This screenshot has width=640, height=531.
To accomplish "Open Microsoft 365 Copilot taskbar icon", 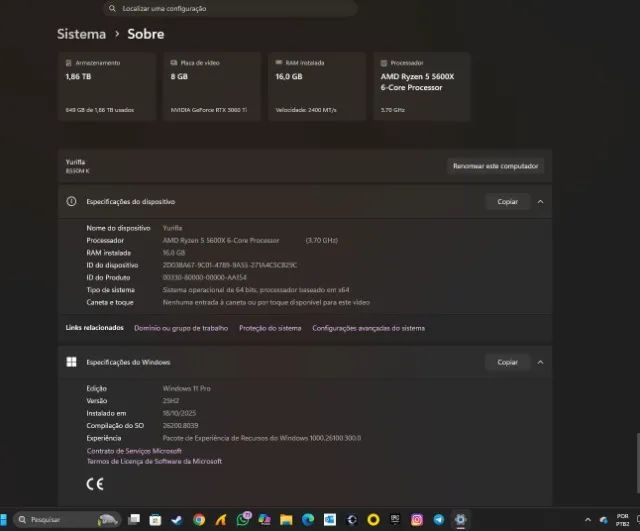I will coord(264,520).
